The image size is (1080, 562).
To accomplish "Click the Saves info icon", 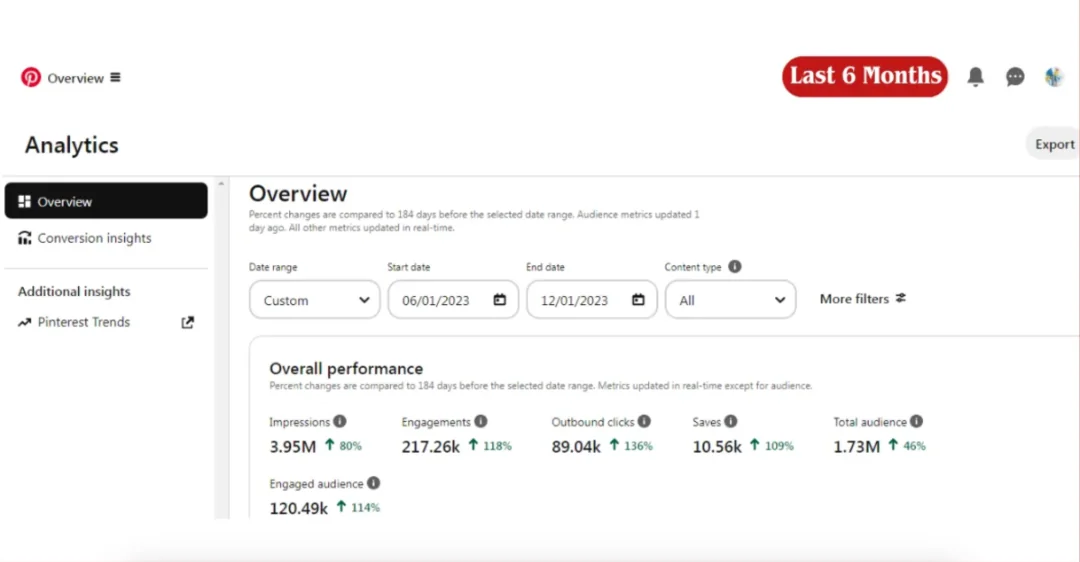I will click(731, 422).
